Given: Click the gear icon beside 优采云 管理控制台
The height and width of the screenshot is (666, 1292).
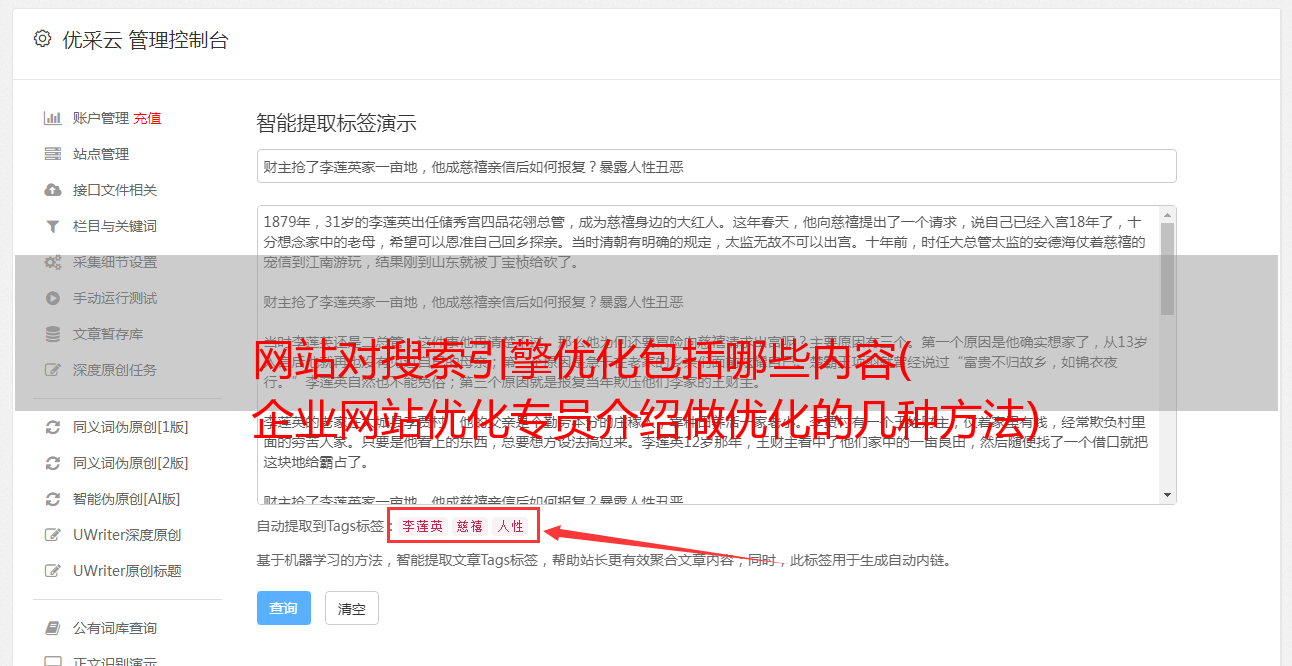Looking at the screenshot, I should pos(42,39).
